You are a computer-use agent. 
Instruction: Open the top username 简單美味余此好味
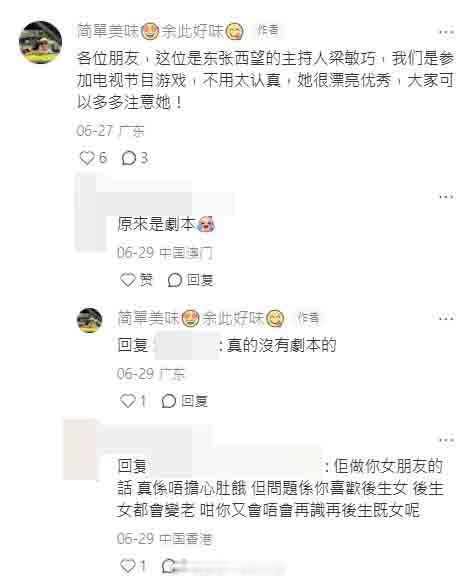(160, 31)
